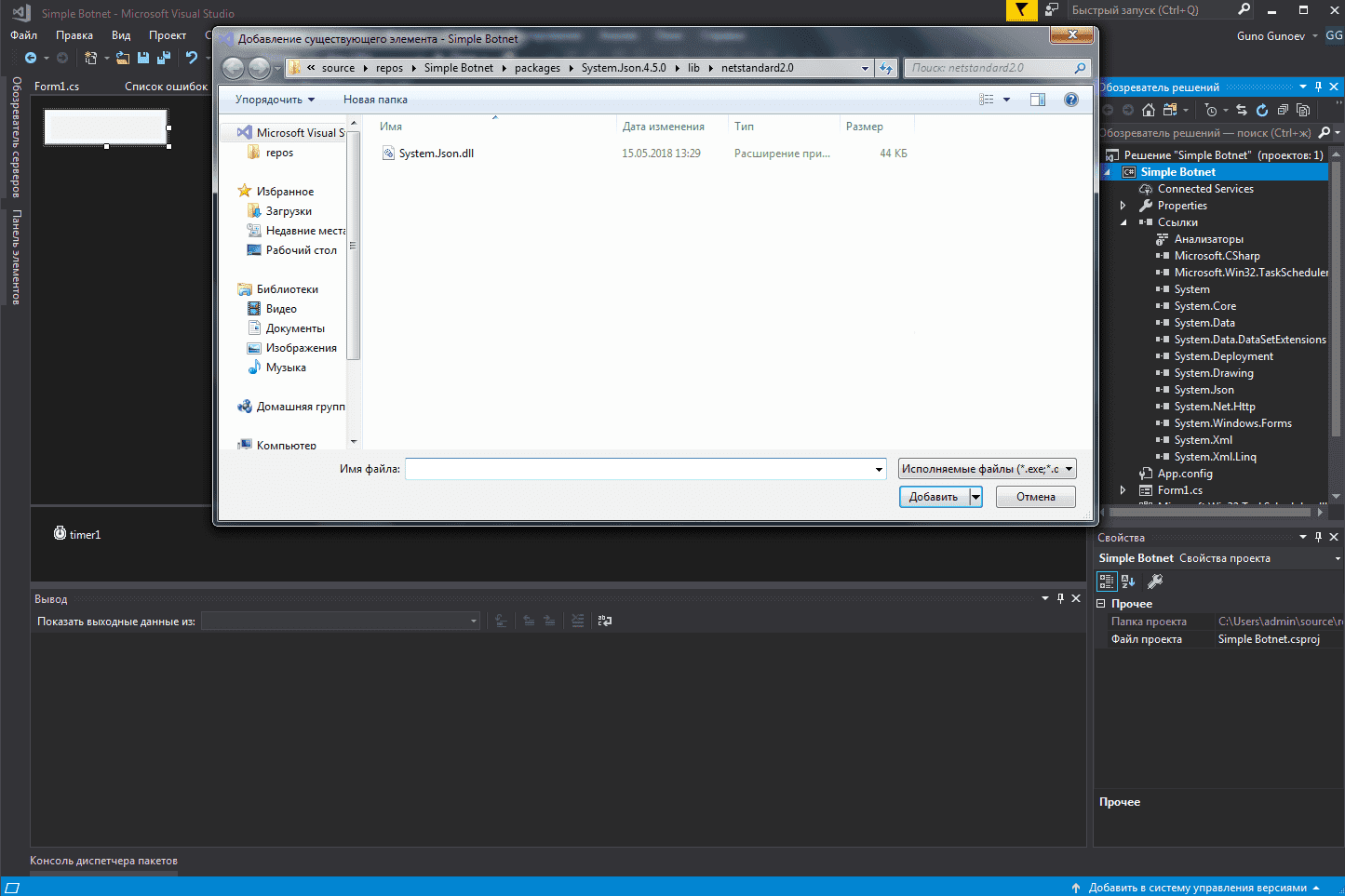Image resolution: width=1345 pixels, height=896 pixels.
Task: Click Новая папка in the dialog toolbar
Action: [375, 100]
